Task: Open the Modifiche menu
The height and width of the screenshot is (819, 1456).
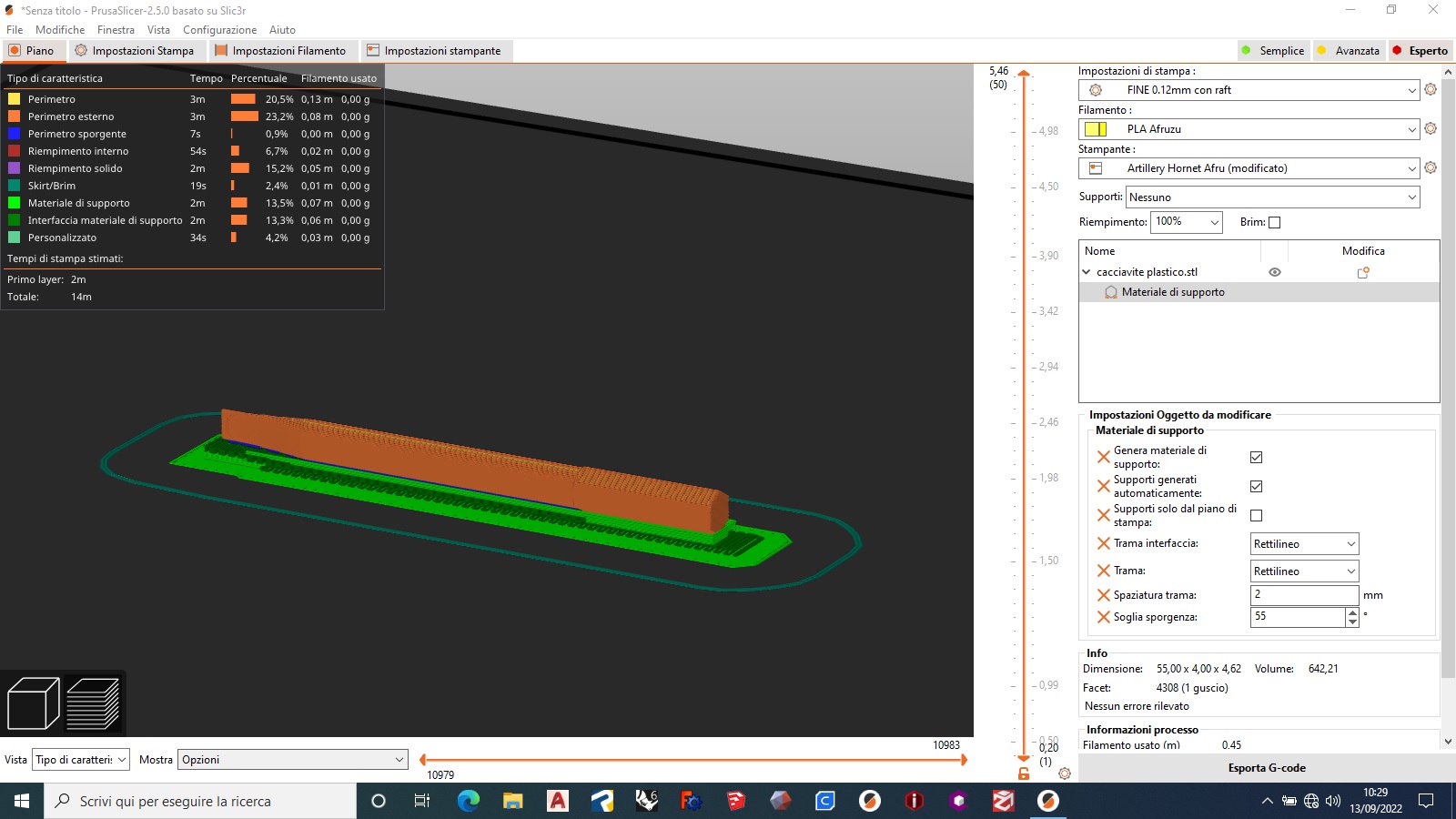Action: pos(60,30)
